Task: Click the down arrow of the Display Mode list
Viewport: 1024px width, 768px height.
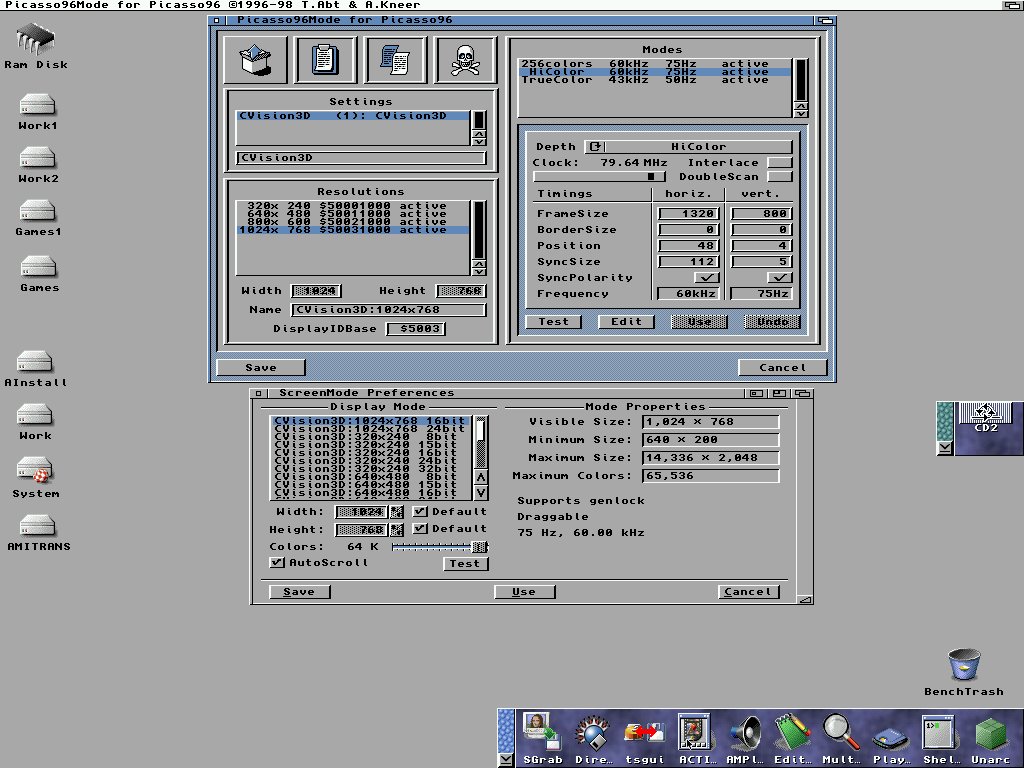Action: tap(480, 492)
